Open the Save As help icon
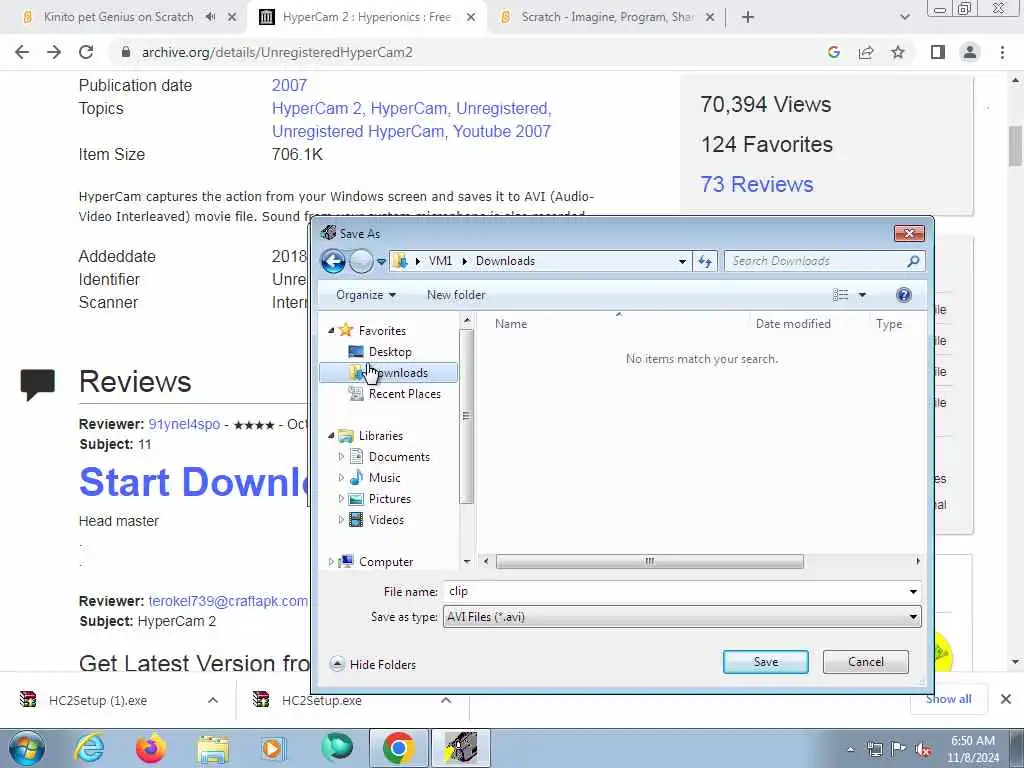 coord(904,295)
